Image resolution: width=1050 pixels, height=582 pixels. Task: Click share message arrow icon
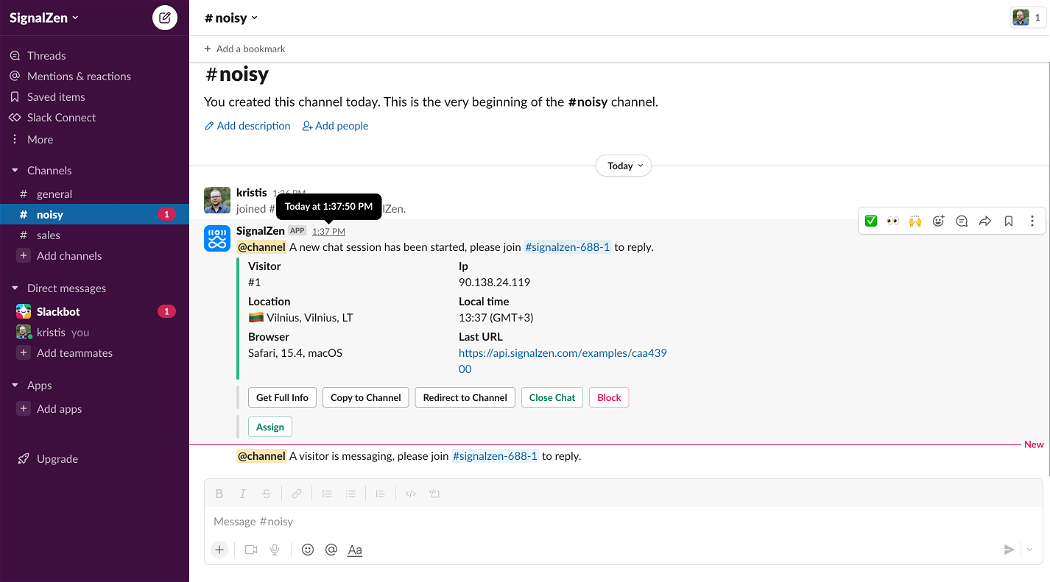[x=985, y=221]
